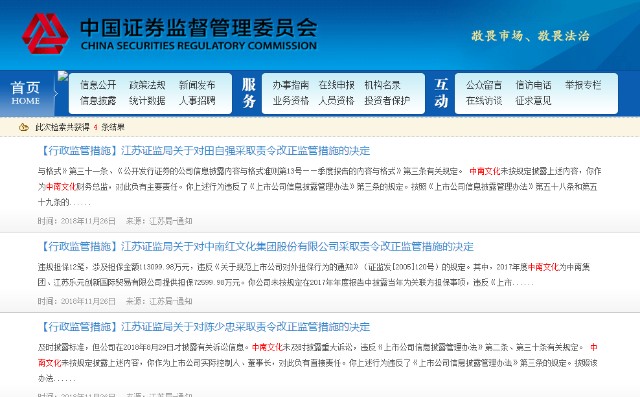This screenshot has height=397, width=640.
Task: Open 信息公开 in the navigation menu
Action: (x=98, y=85)
